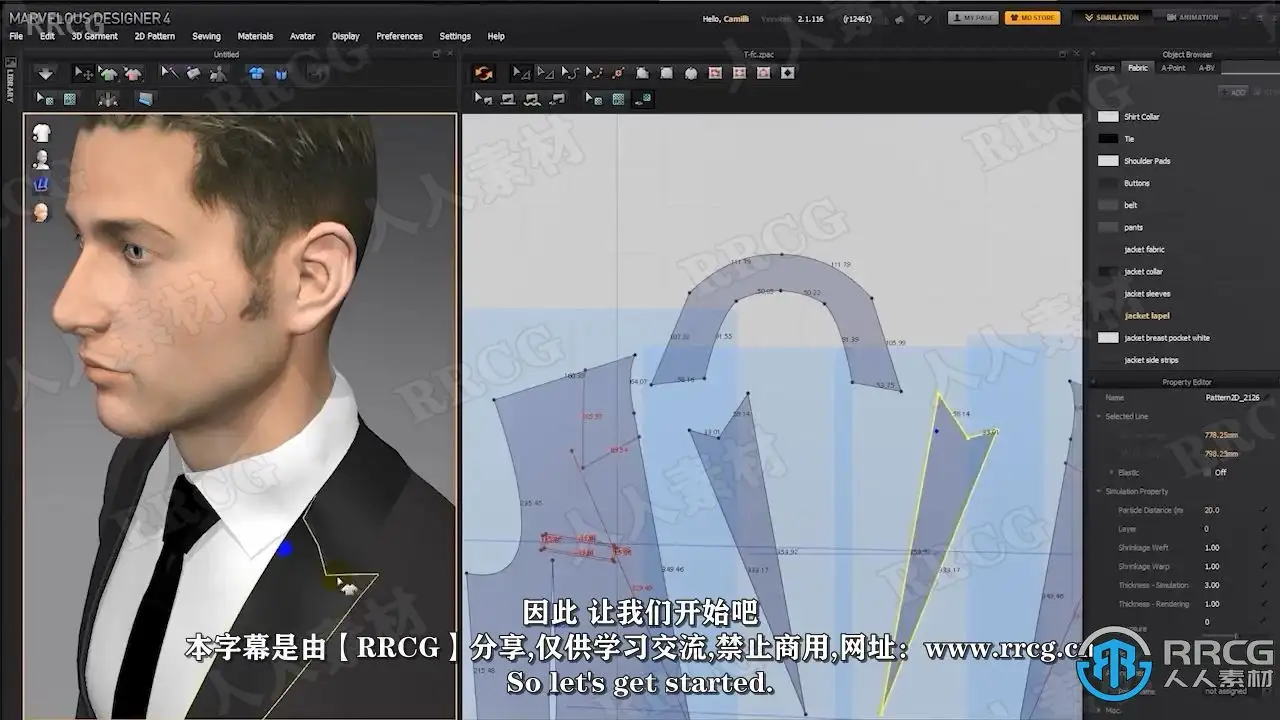The height and width of the screenshot is (720, 1280).
Task: Select the Rectangle pattern tool
Action: (666, 73)
